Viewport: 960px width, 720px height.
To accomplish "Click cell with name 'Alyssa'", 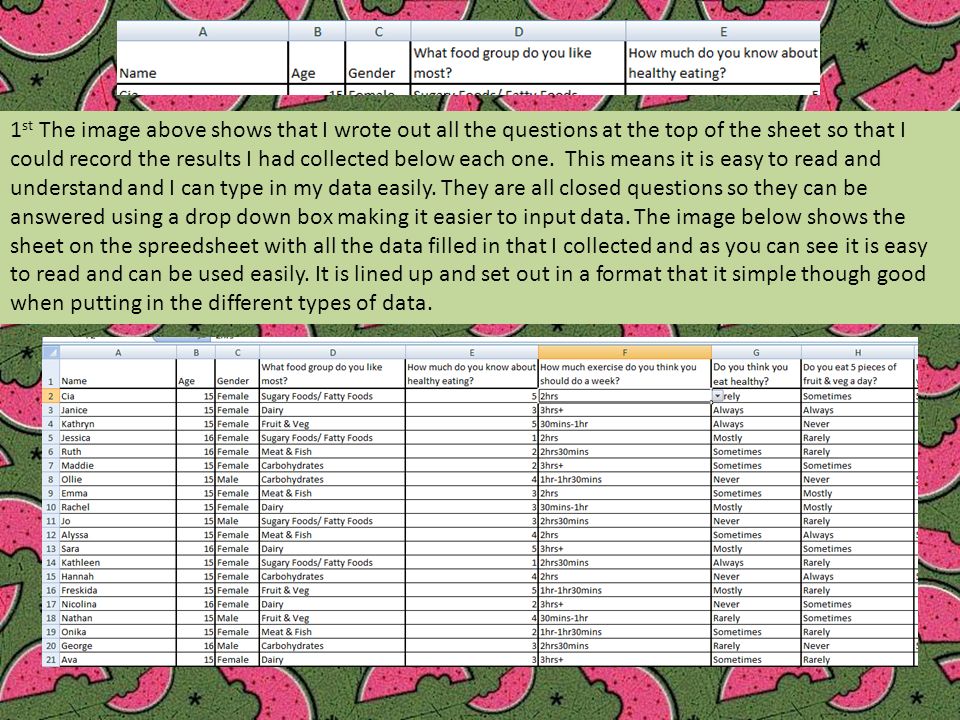I will pyautogui.click(x=118, y=535).
